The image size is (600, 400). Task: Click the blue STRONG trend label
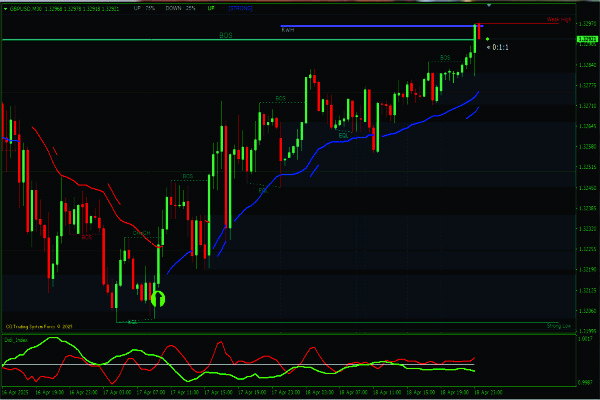[x=241, y=8]
